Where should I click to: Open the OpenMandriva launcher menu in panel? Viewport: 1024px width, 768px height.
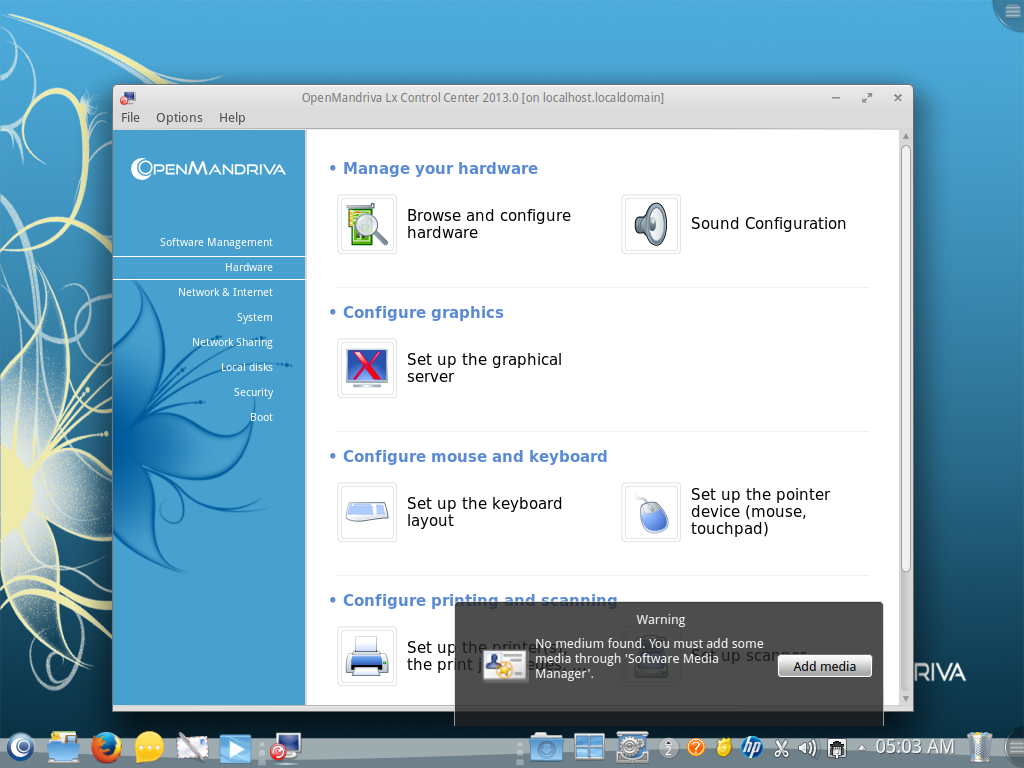click(21, 746)
